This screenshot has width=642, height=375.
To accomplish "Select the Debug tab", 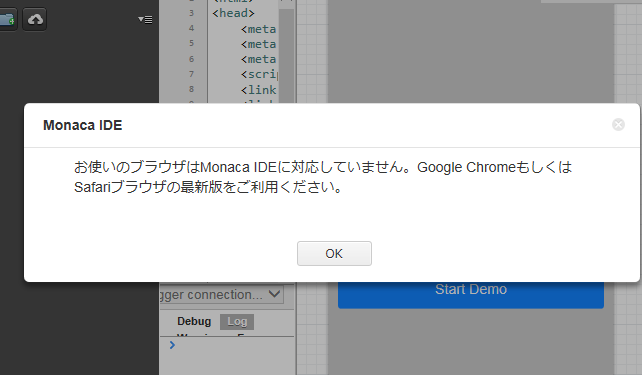I will click(x=194, y=321).
